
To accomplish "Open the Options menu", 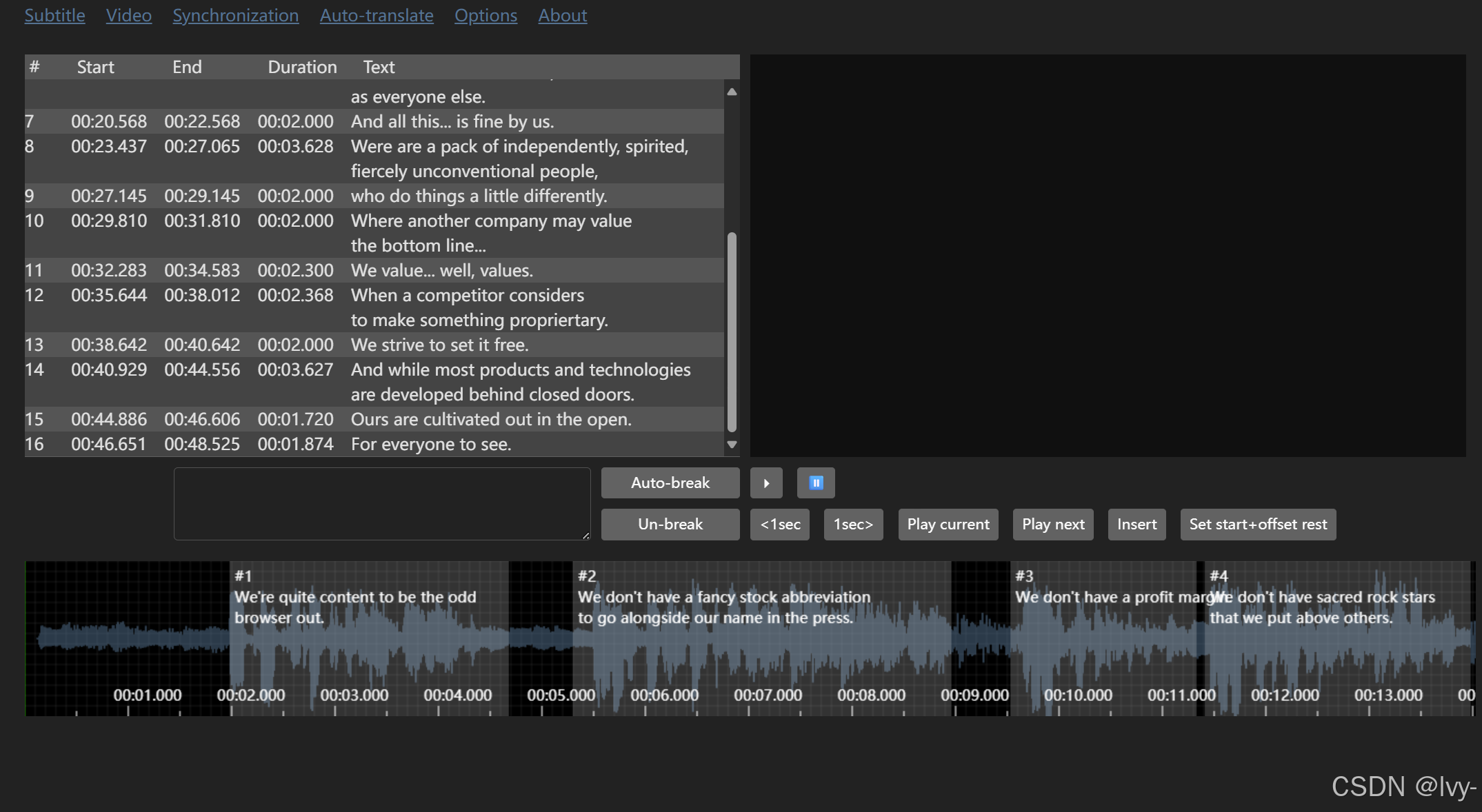I will pyautogui.click(x=485, y=15).
